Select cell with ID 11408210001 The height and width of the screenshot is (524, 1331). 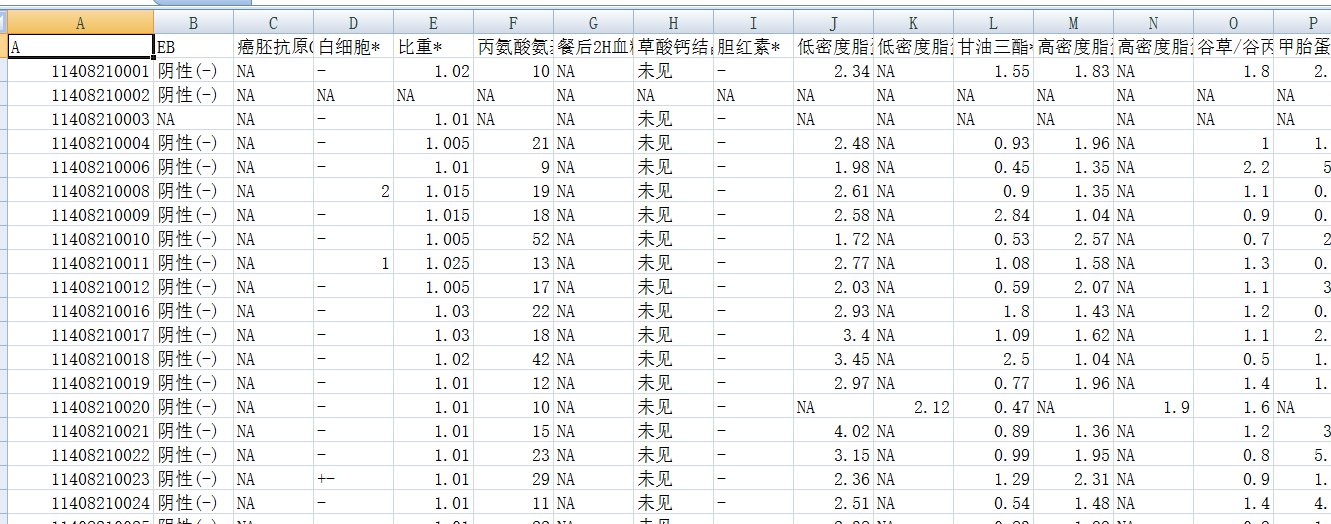[80, 71]
